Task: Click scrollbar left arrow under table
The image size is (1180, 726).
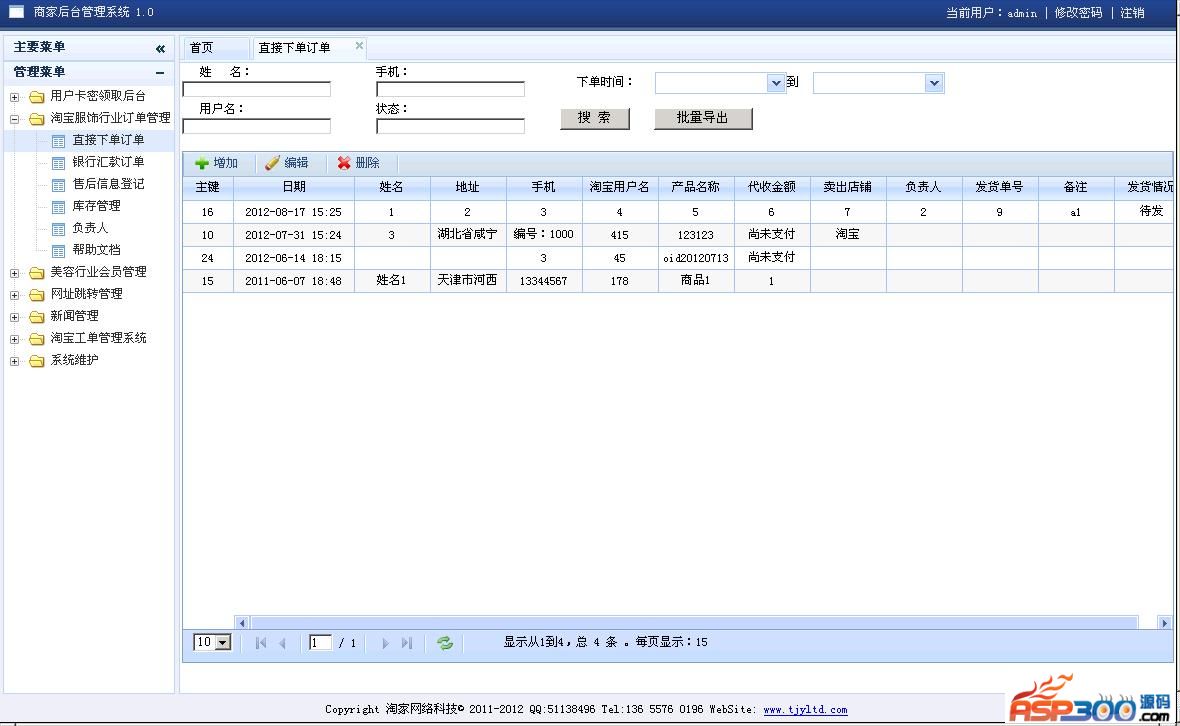Action: (x=242, y=623)
